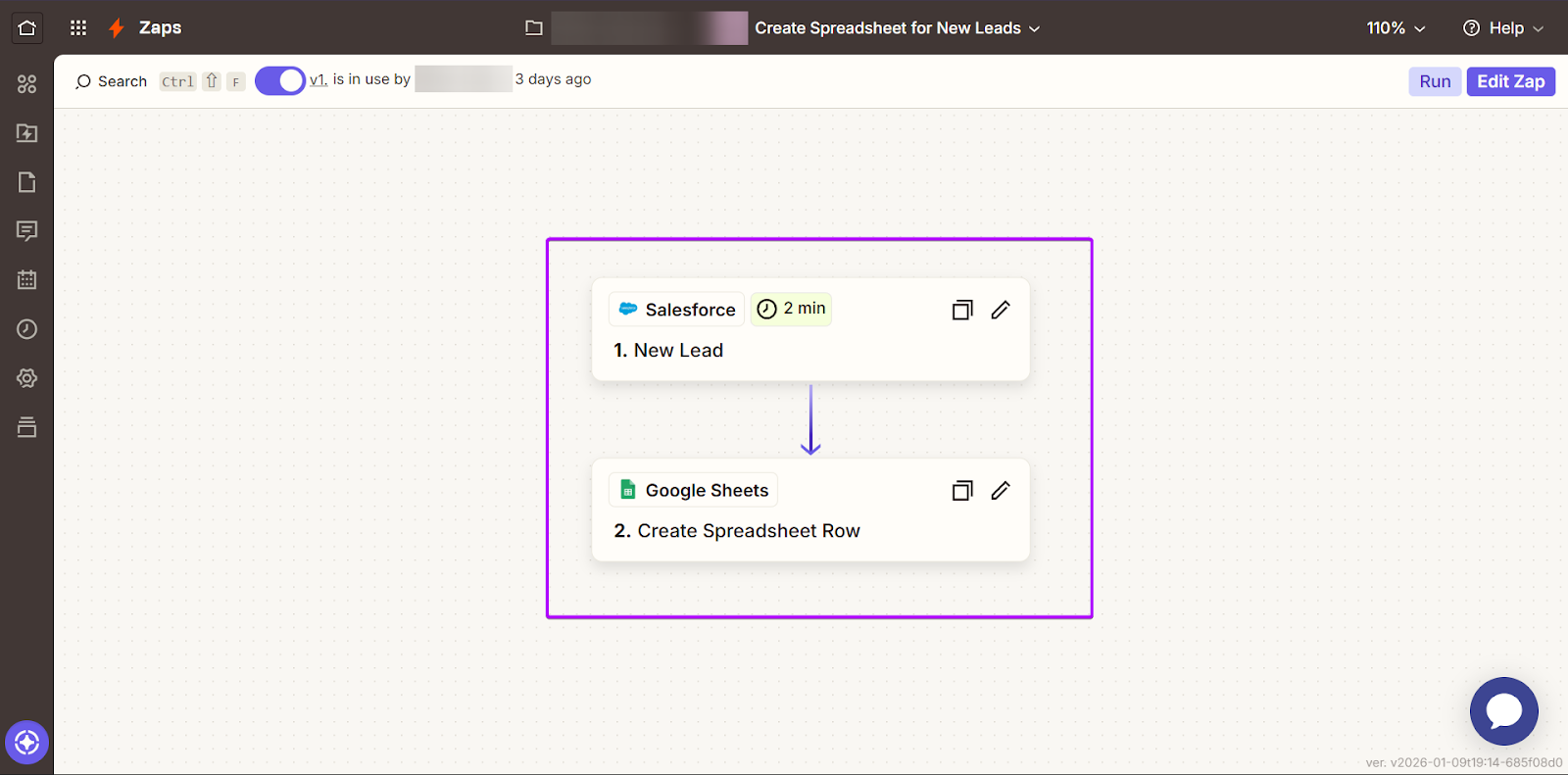Click the Edit Zap button
This screenshot has width=1568, height=775.
(x=1510, y=81)
